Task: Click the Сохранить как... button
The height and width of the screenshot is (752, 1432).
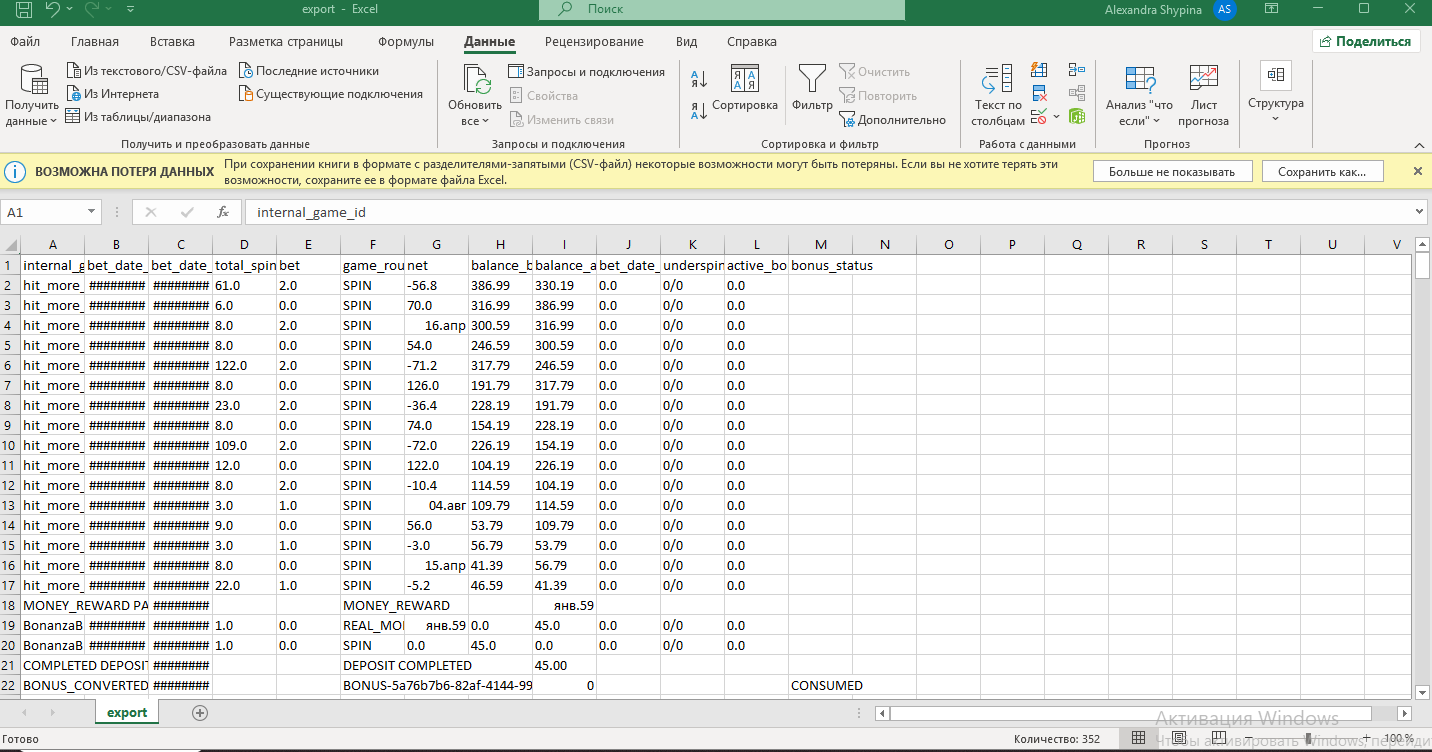Action: coord(1322,172)
